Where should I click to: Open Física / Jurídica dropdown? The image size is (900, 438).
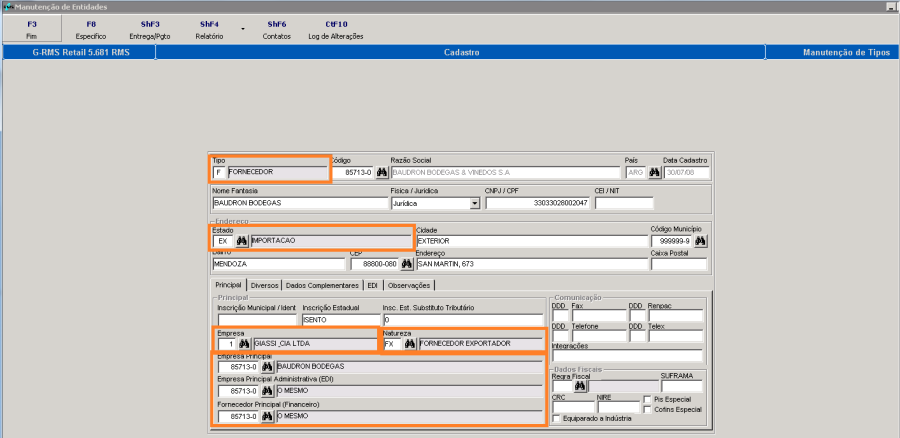click(x=475, y=203)
